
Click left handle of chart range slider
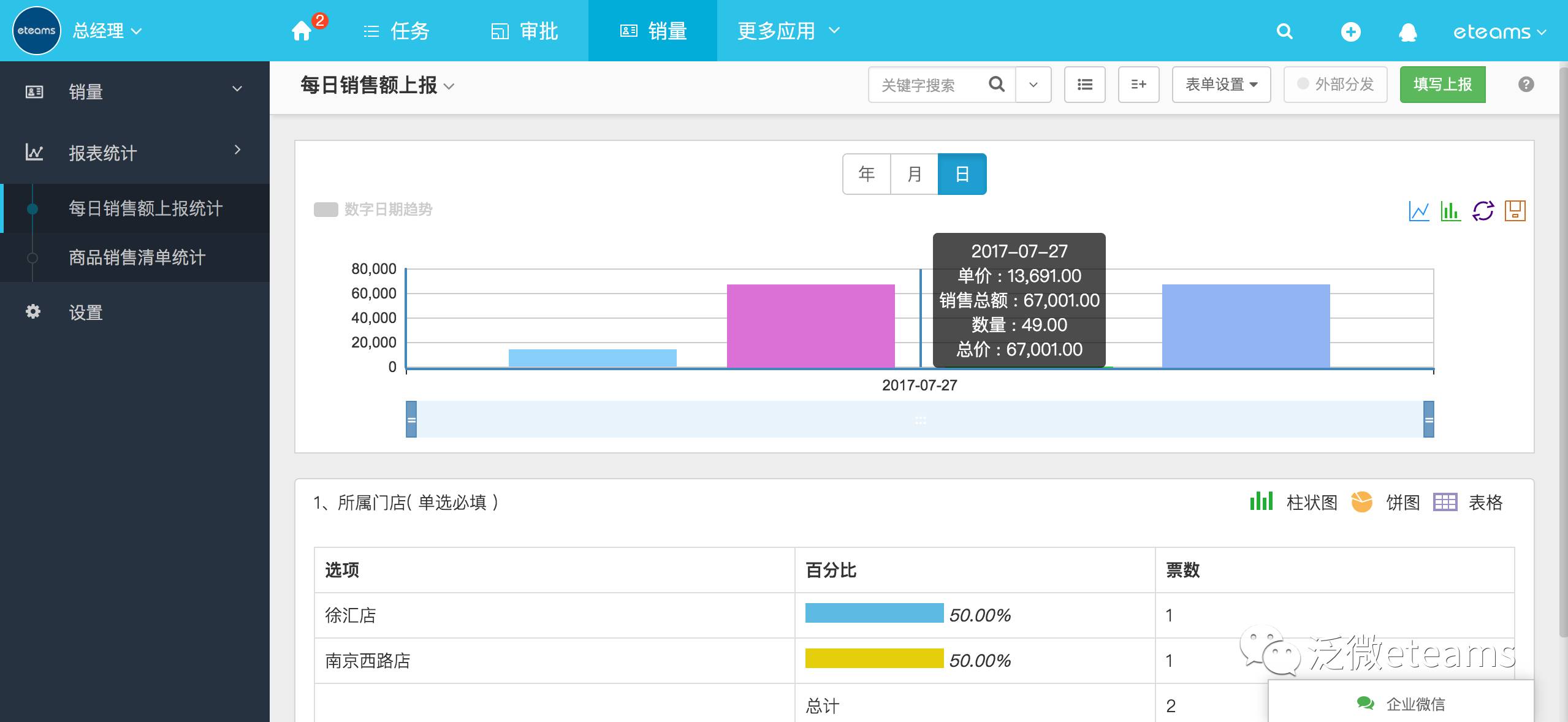tap(411, 419)
